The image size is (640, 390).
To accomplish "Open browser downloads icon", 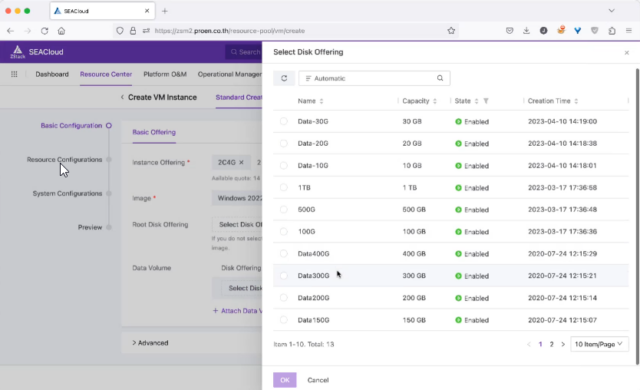I will 527,31.
